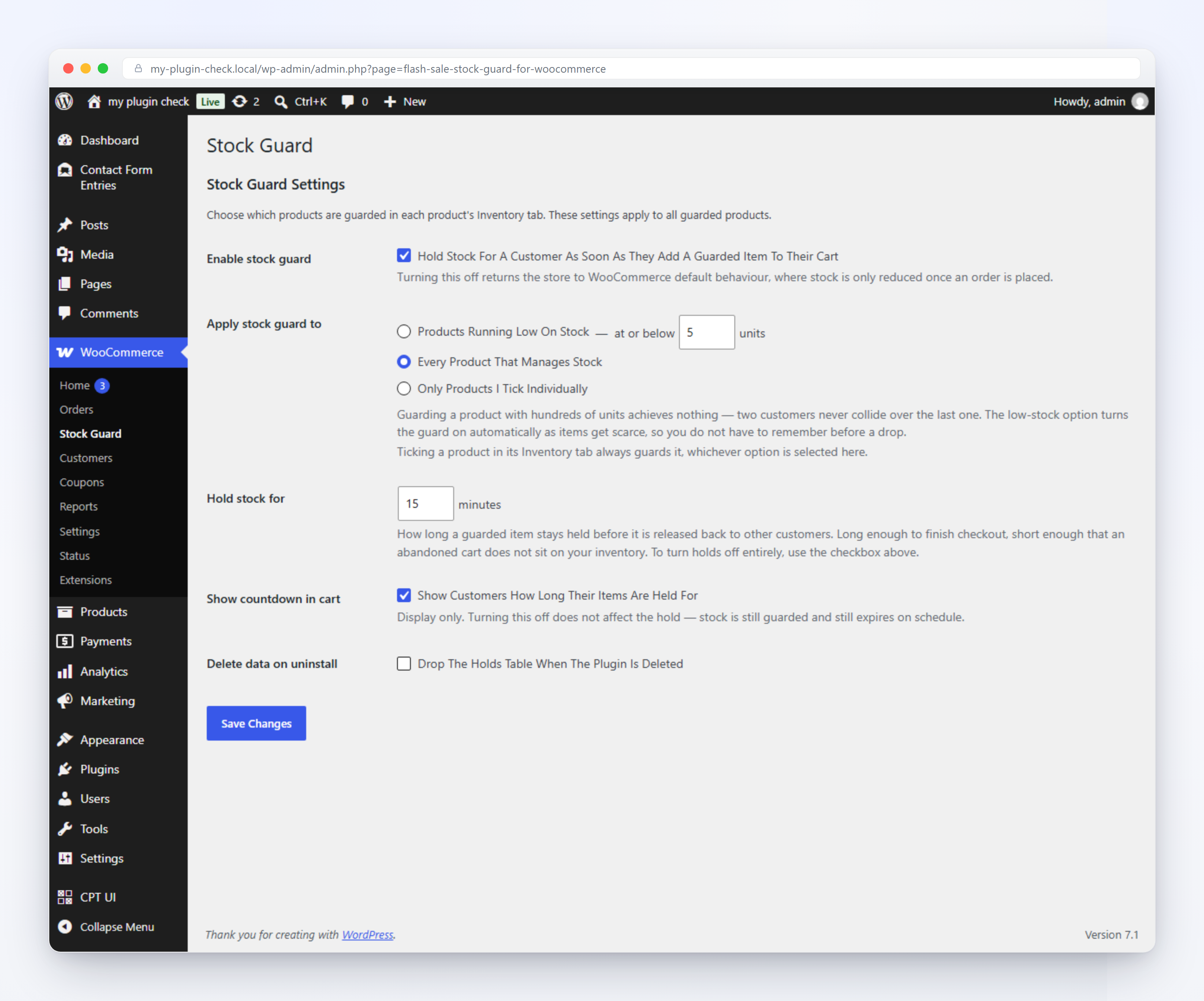Viewport: 1204px width, 1001px height.
Task: Click the Pages icon in sidebar
Action: click(x=65, y=284)
